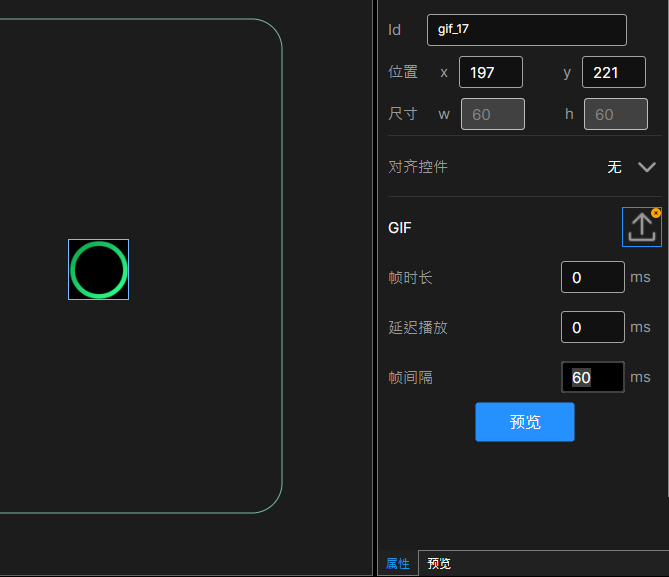Switch to the 预览 tab at bottom
669x577 pixels.
439,564
